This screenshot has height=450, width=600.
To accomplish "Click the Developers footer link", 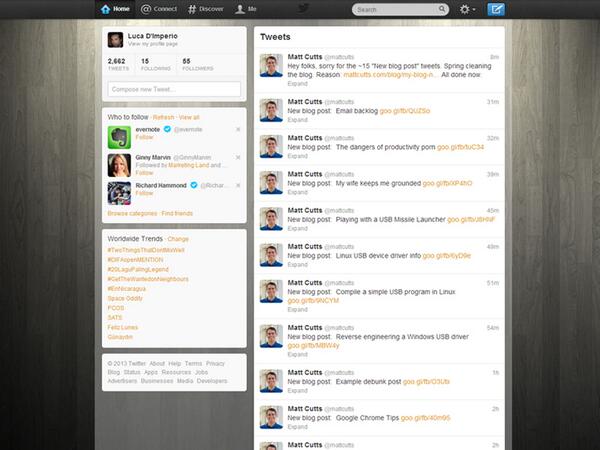I will [x=212, y=381].
